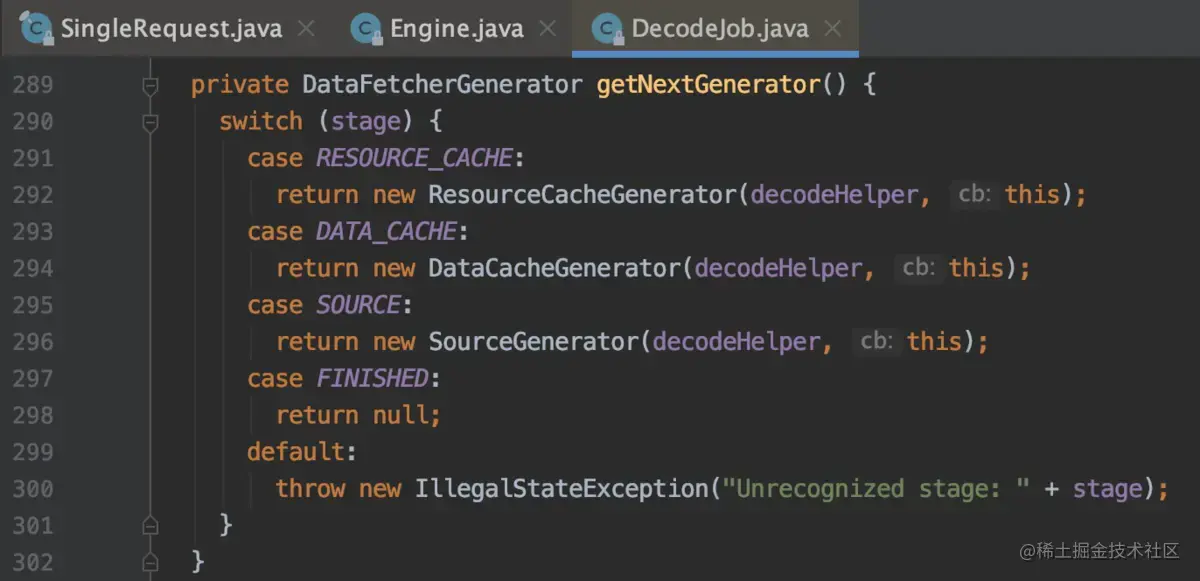Screen dimensions: 1200x581
Task: Click 'decodeHelper' in the SourceGenerator call
Action: (x=736, y=342)
